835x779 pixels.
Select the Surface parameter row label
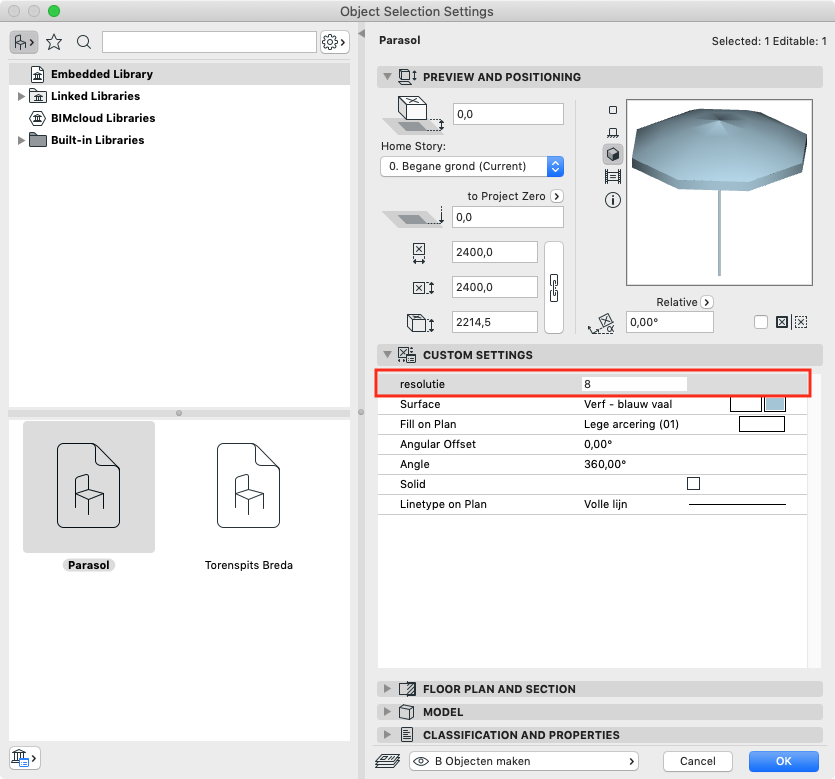pyautogui.click(x=420, y=404)
